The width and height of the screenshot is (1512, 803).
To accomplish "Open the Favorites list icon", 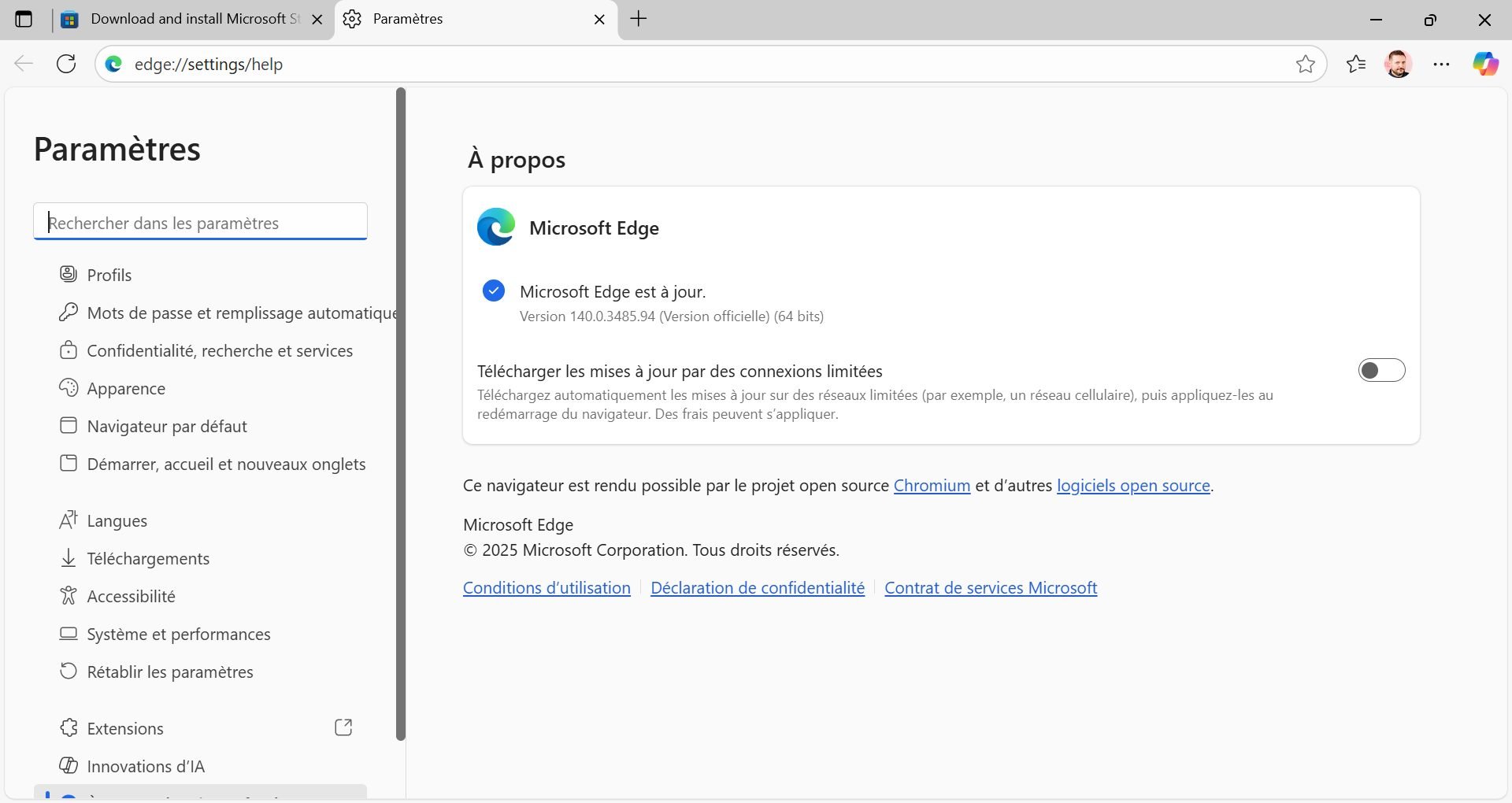I will click(1356, 64).
